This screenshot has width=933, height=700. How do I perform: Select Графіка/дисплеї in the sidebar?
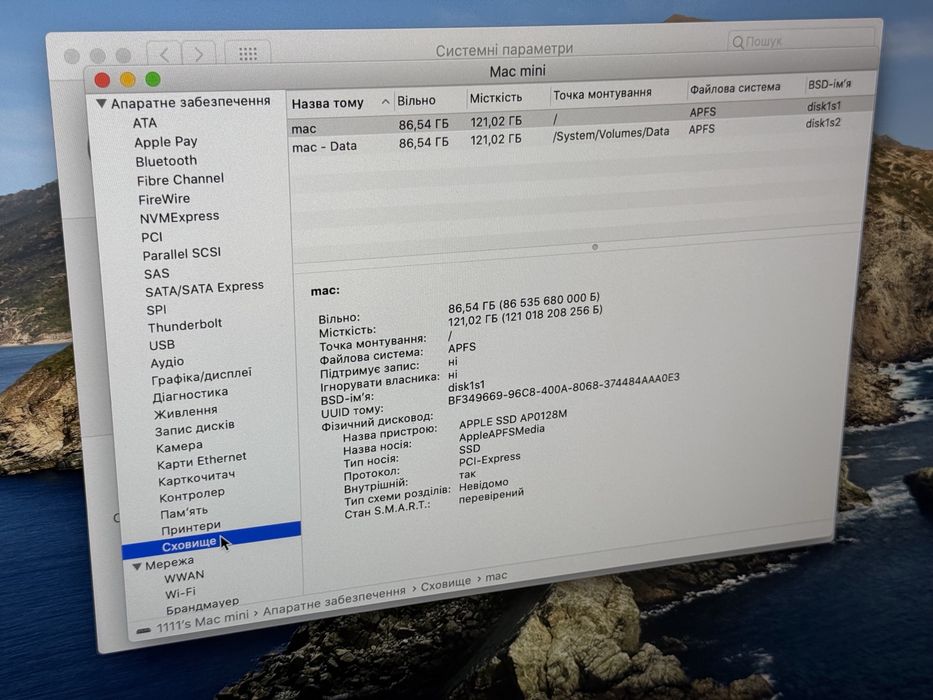(201, 377)
